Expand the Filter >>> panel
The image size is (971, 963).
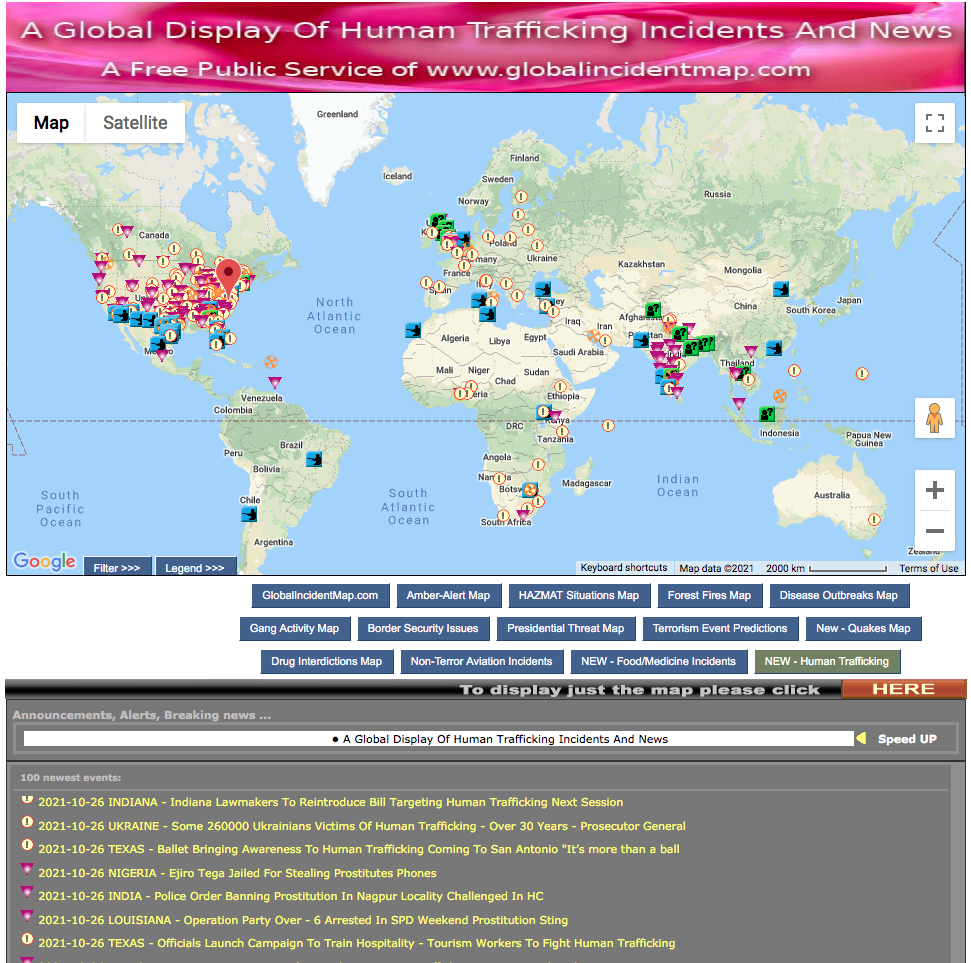click(x=116, y=567)
